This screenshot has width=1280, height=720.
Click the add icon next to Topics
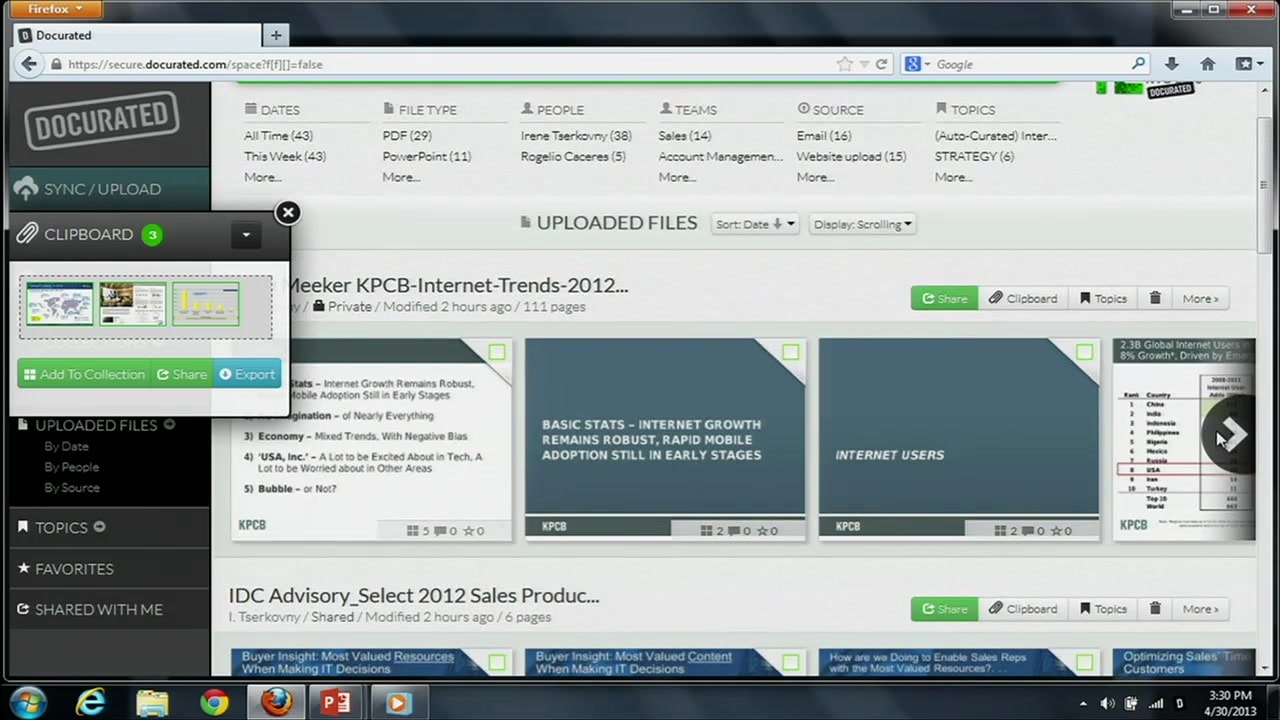pyautogui.click(x=99, y=527)
